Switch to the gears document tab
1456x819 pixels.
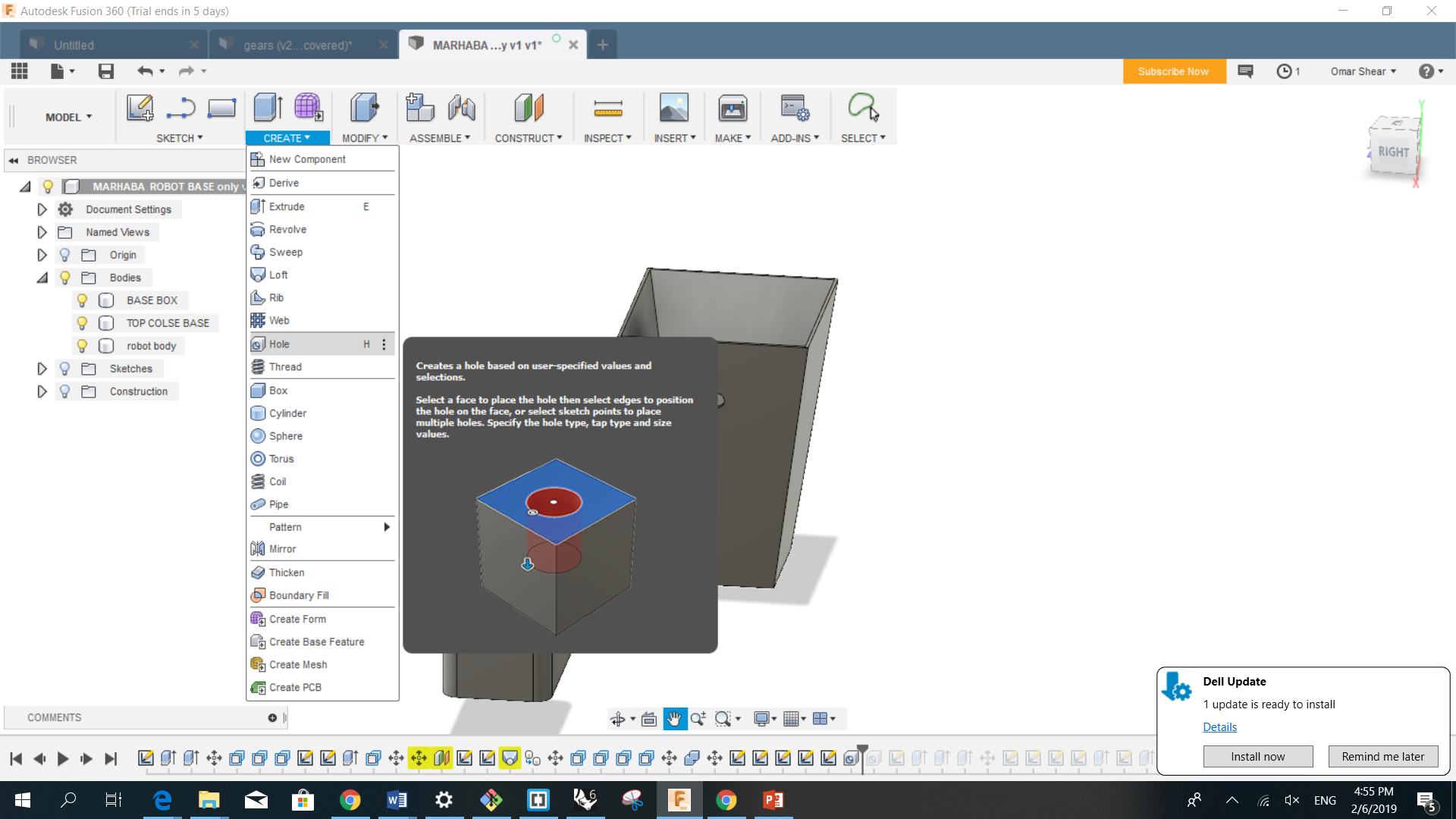pos(297,45)
